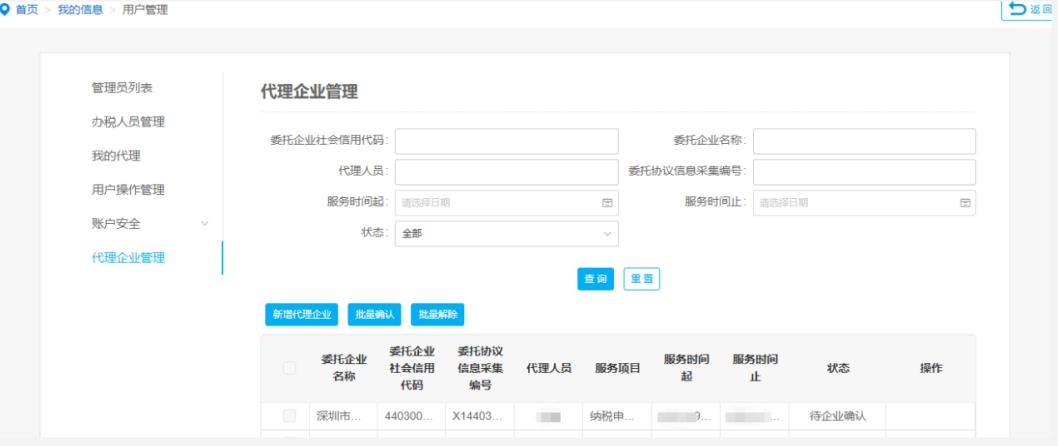Focus the 委托企业社会信用代码 input field
1058x446 pixels.
pyautogui.click(x=506, y=141)
